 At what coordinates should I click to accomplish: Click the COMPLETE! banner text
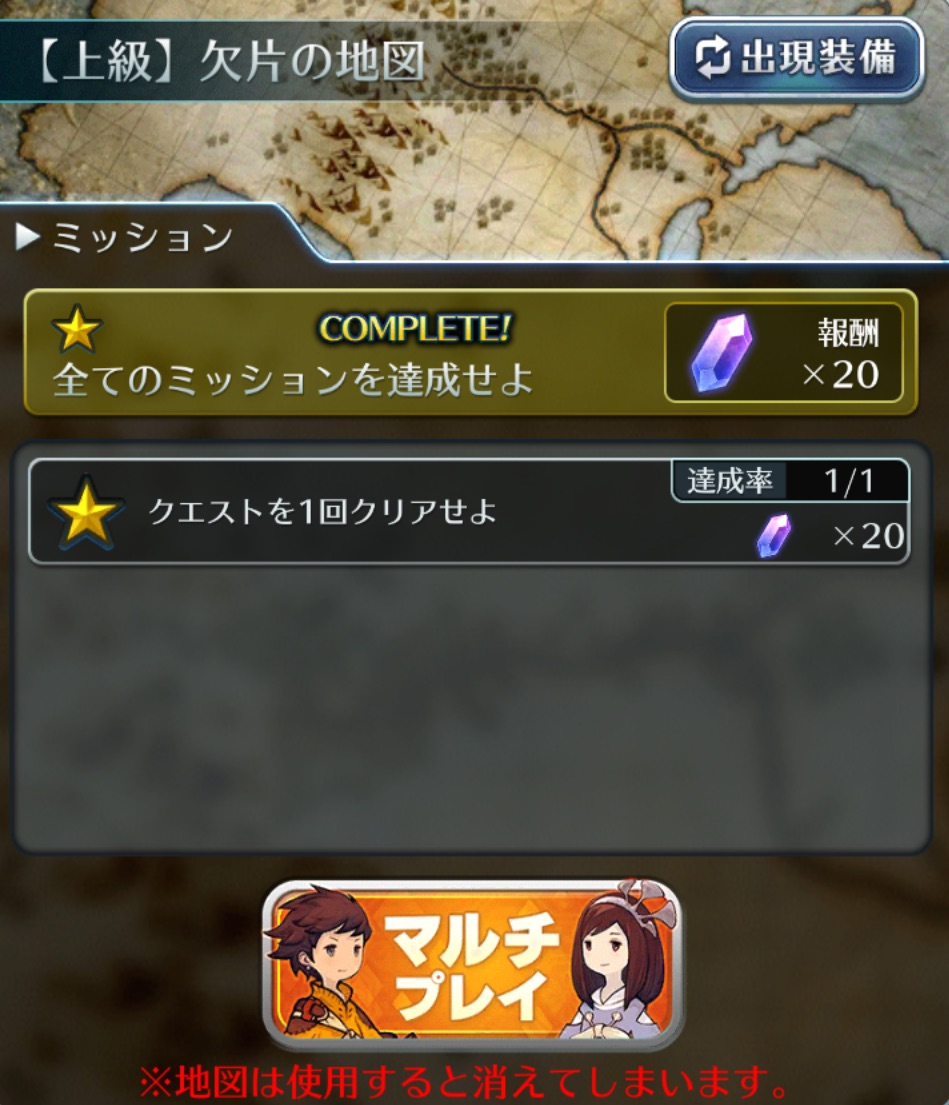pyautogui.click(x=415, y=328)
